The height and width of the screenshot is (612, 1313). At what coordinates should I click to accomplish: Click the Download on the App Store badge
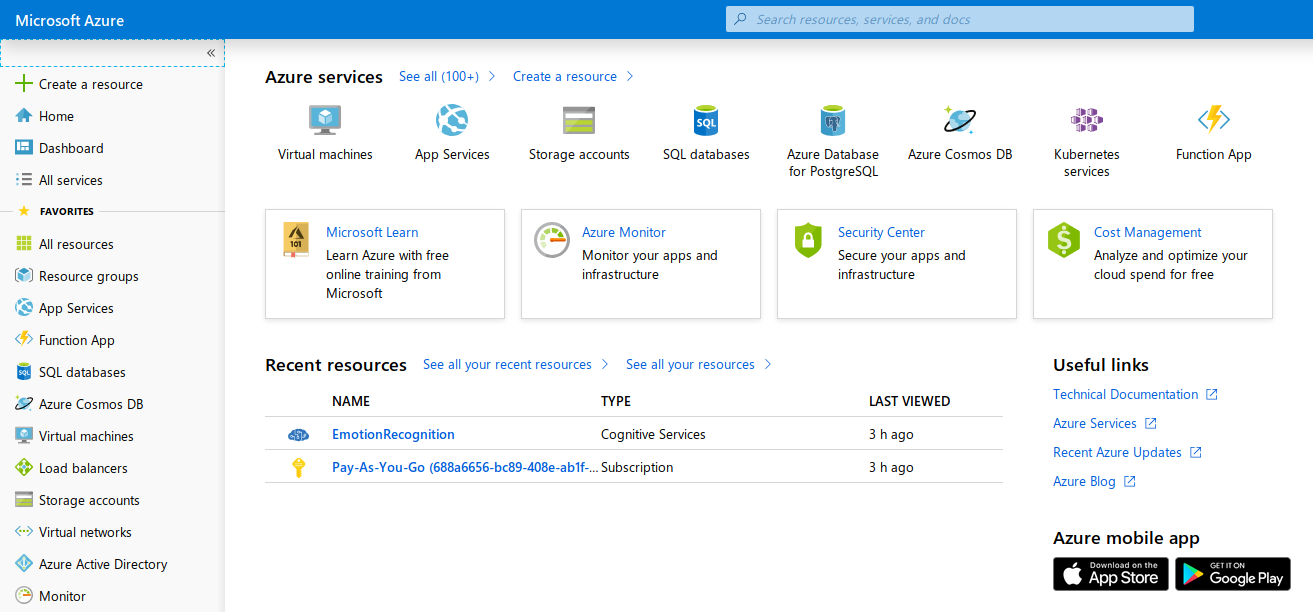(x=1111, y=574)
